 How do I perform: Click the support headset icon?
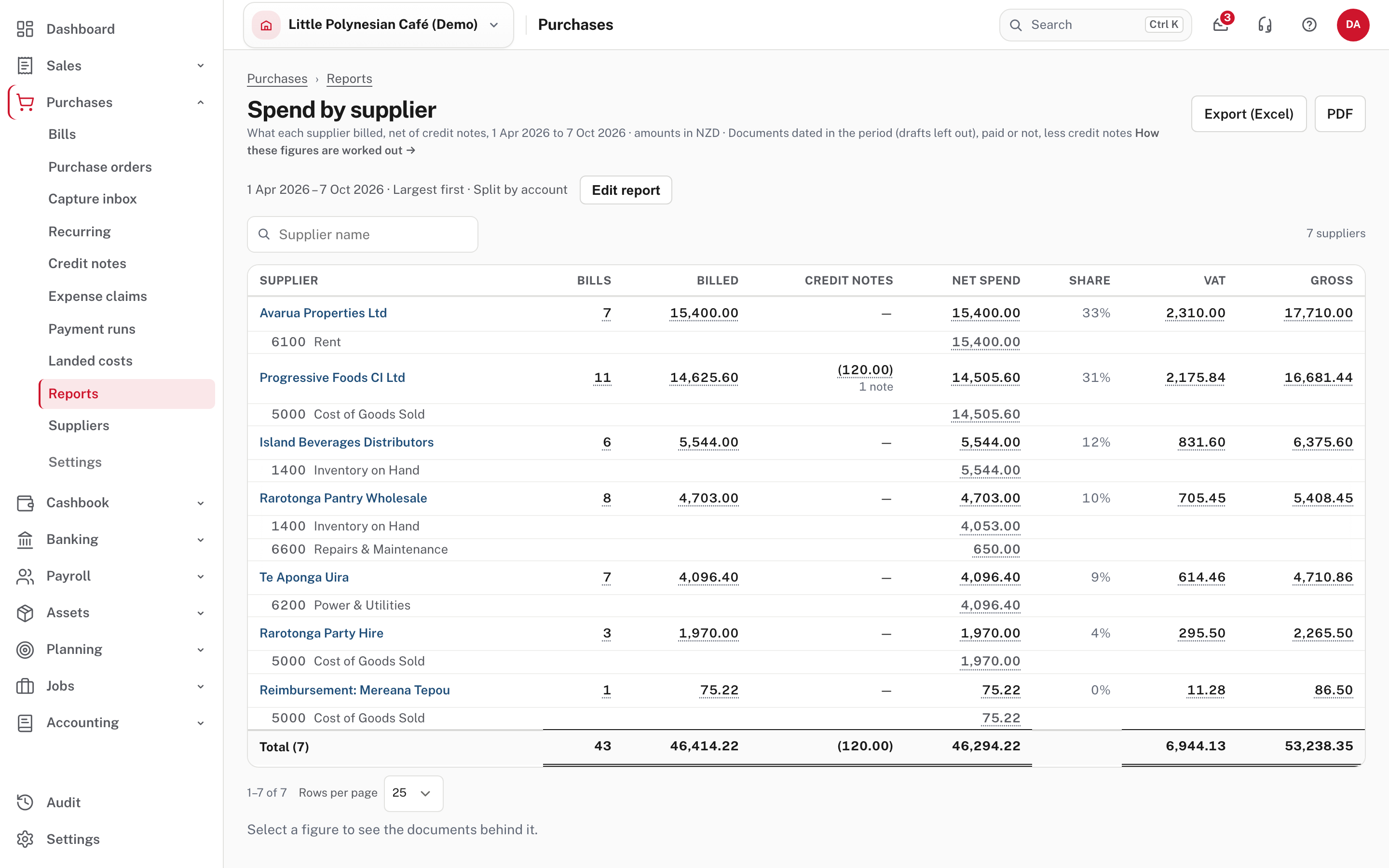[x=1265, y=25]
